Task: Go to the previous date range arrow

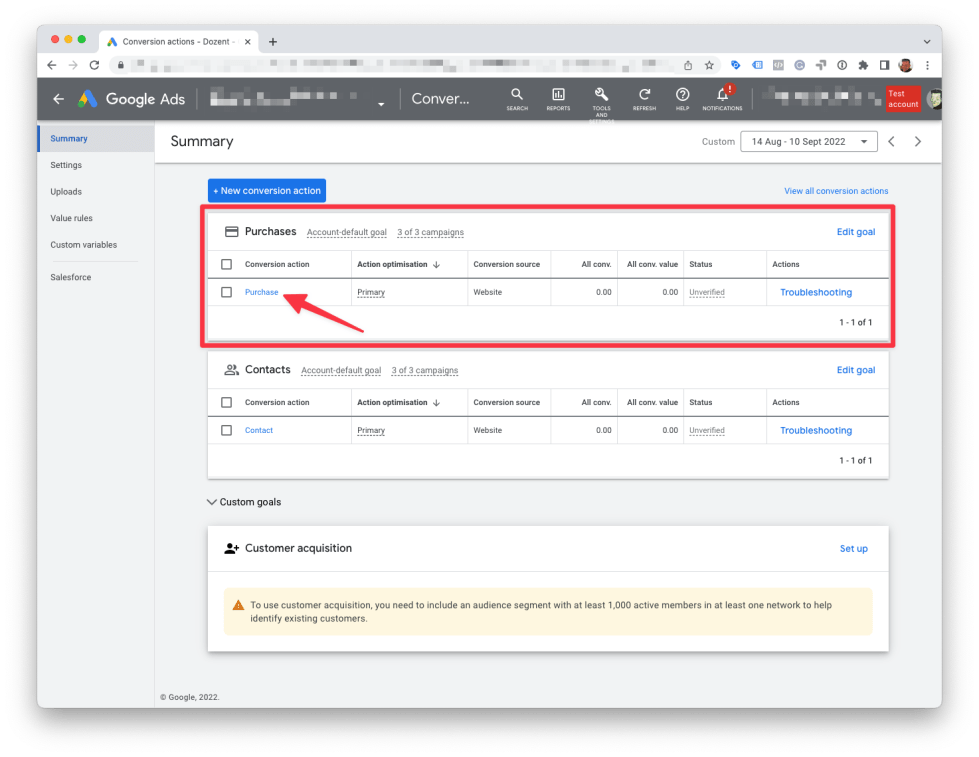Action: coord(892,142)
